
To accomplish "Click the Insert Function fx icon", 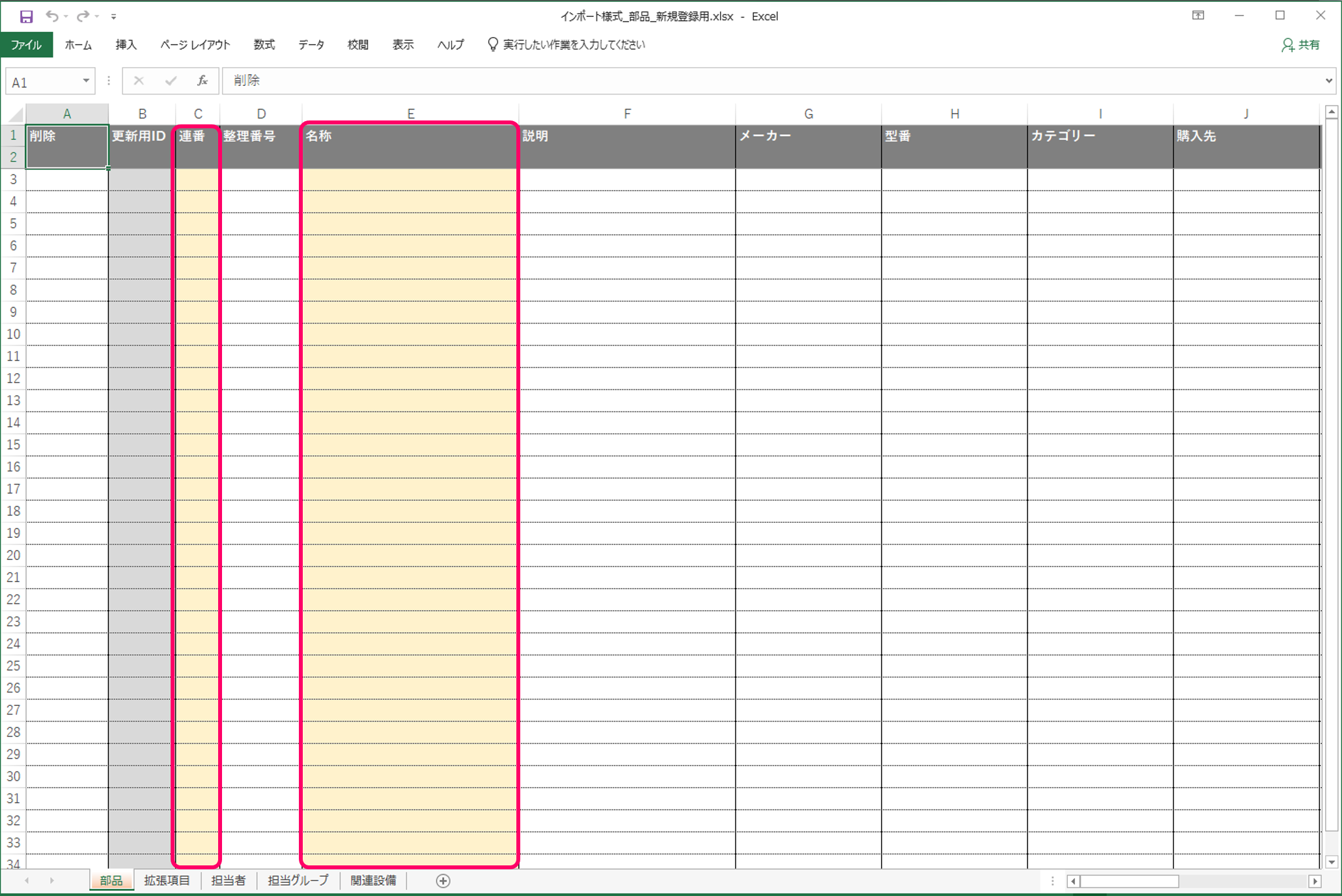I will pos(202,81).
